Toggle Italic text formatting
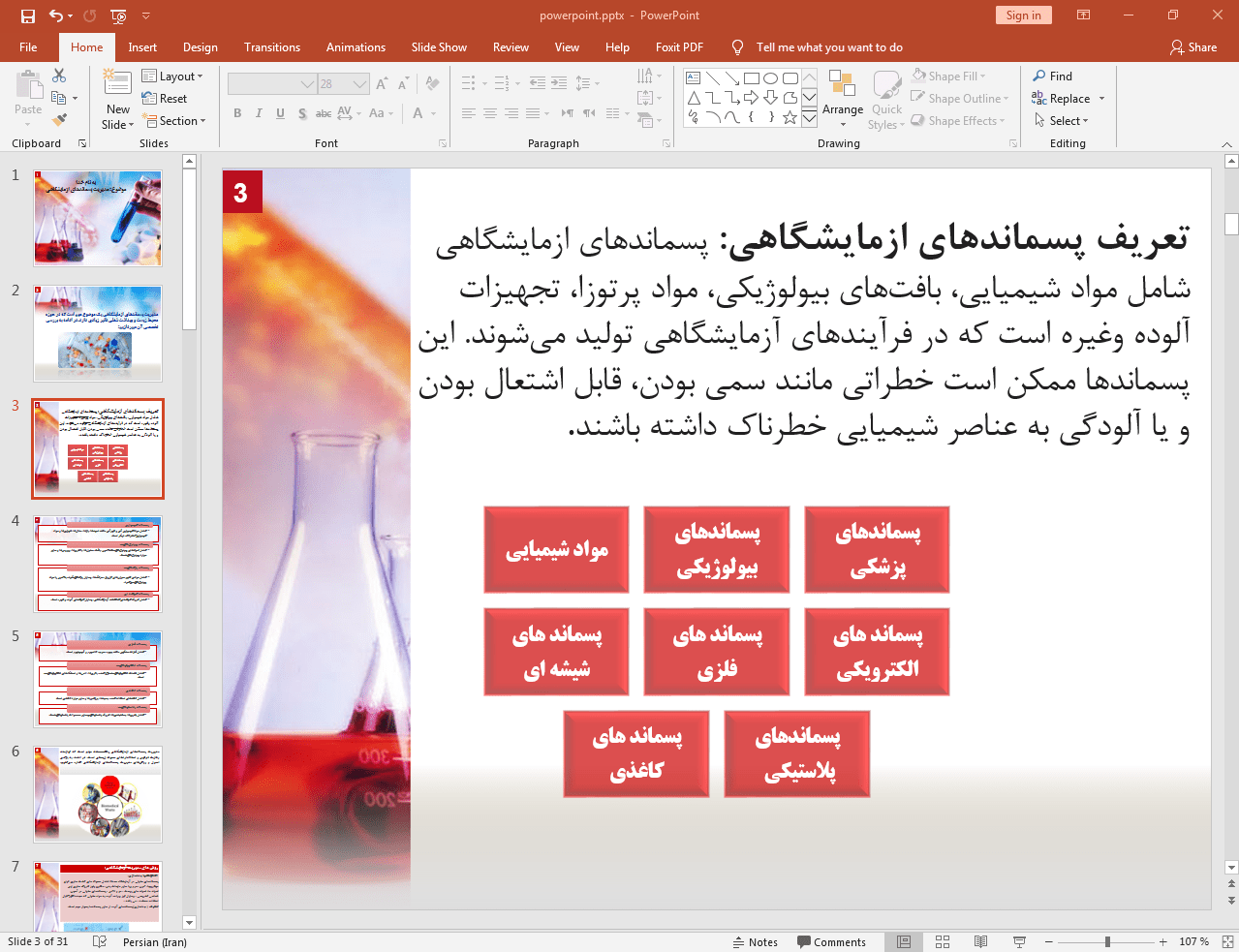The height and width of the screenshot is (952, 1239). click(259, 113)
